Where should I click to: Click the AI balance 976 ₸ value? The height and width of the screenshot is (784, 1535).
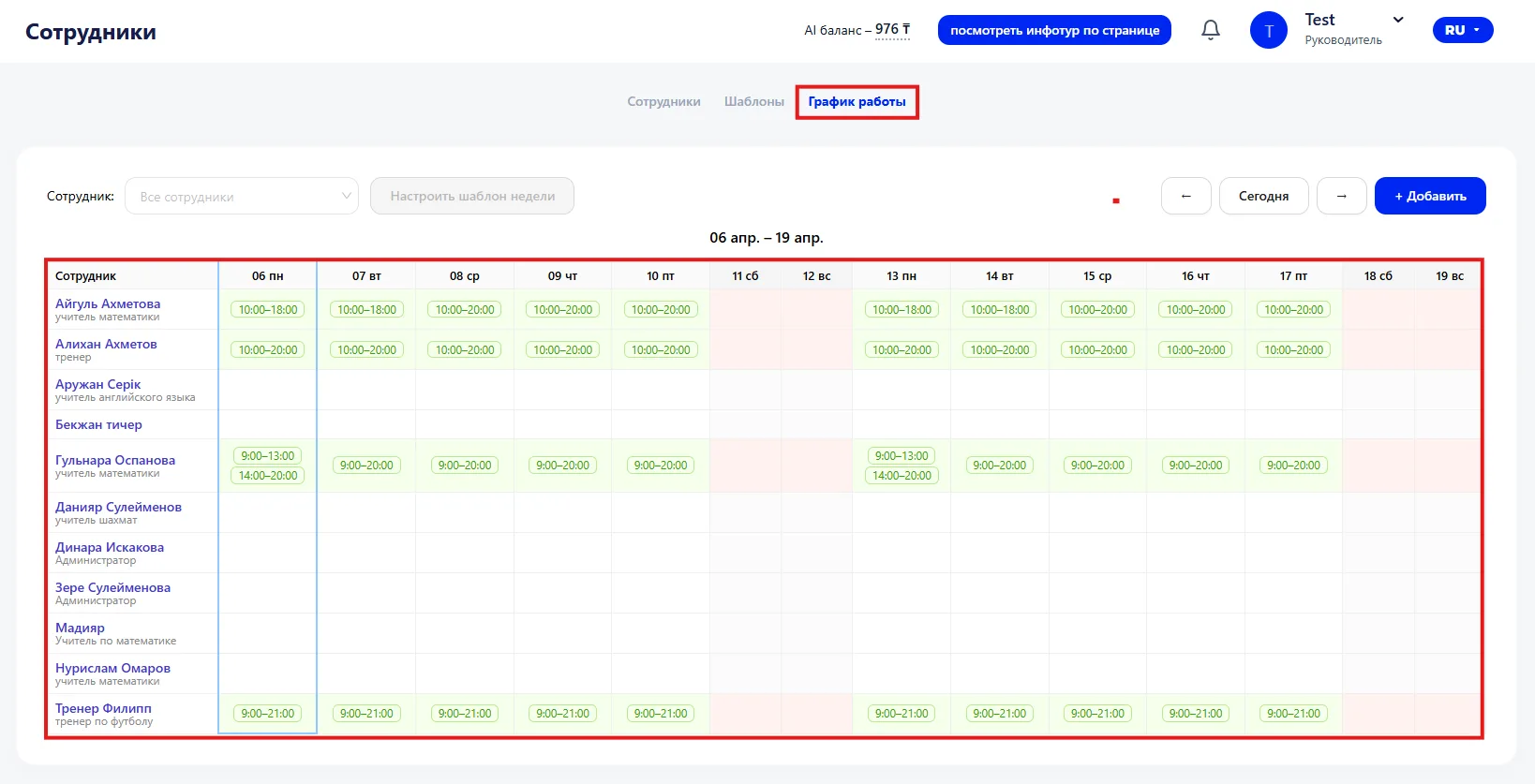click(892, 30)
